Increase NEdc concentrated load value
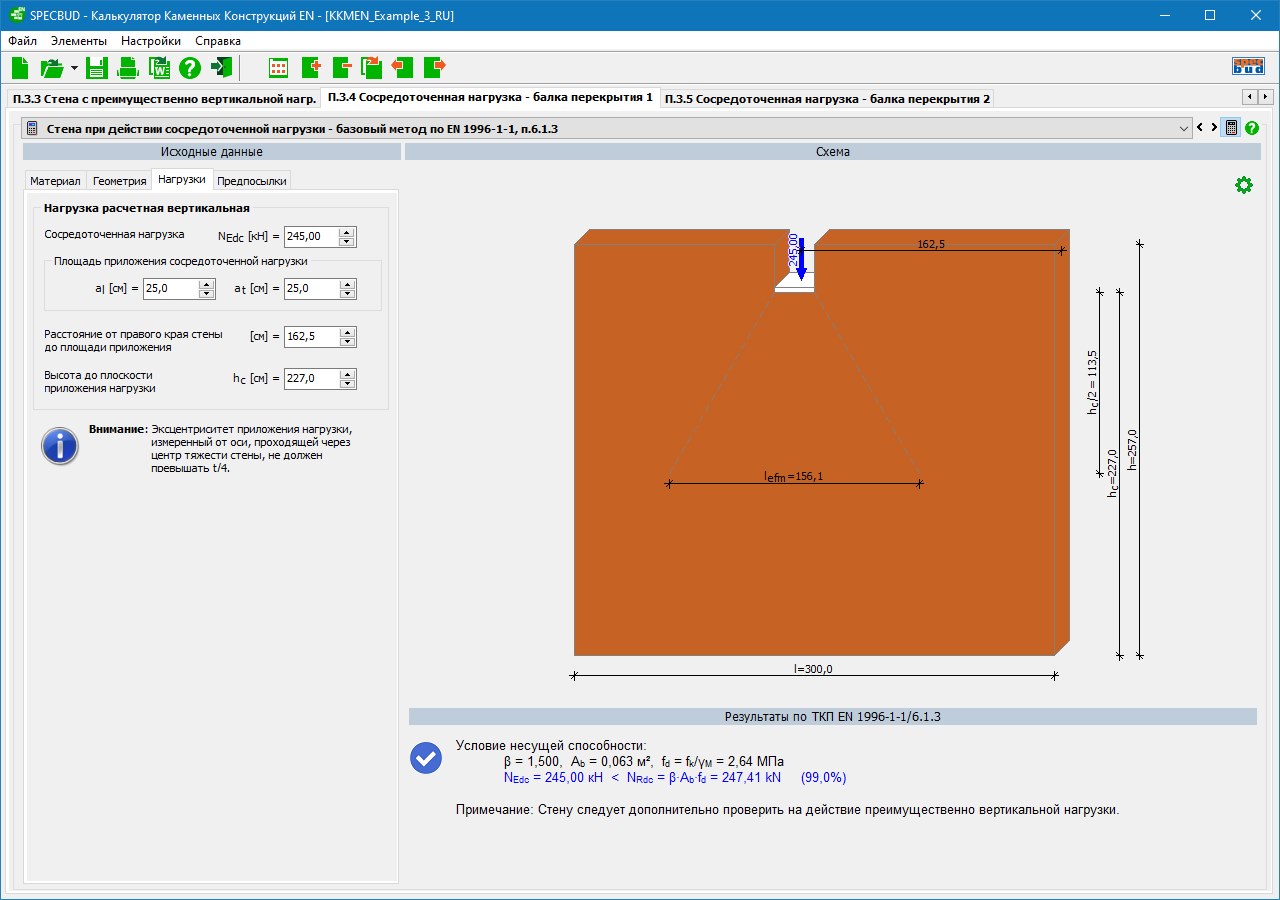Viewport: 1280px width, 900px height. [x=347, y=232]
